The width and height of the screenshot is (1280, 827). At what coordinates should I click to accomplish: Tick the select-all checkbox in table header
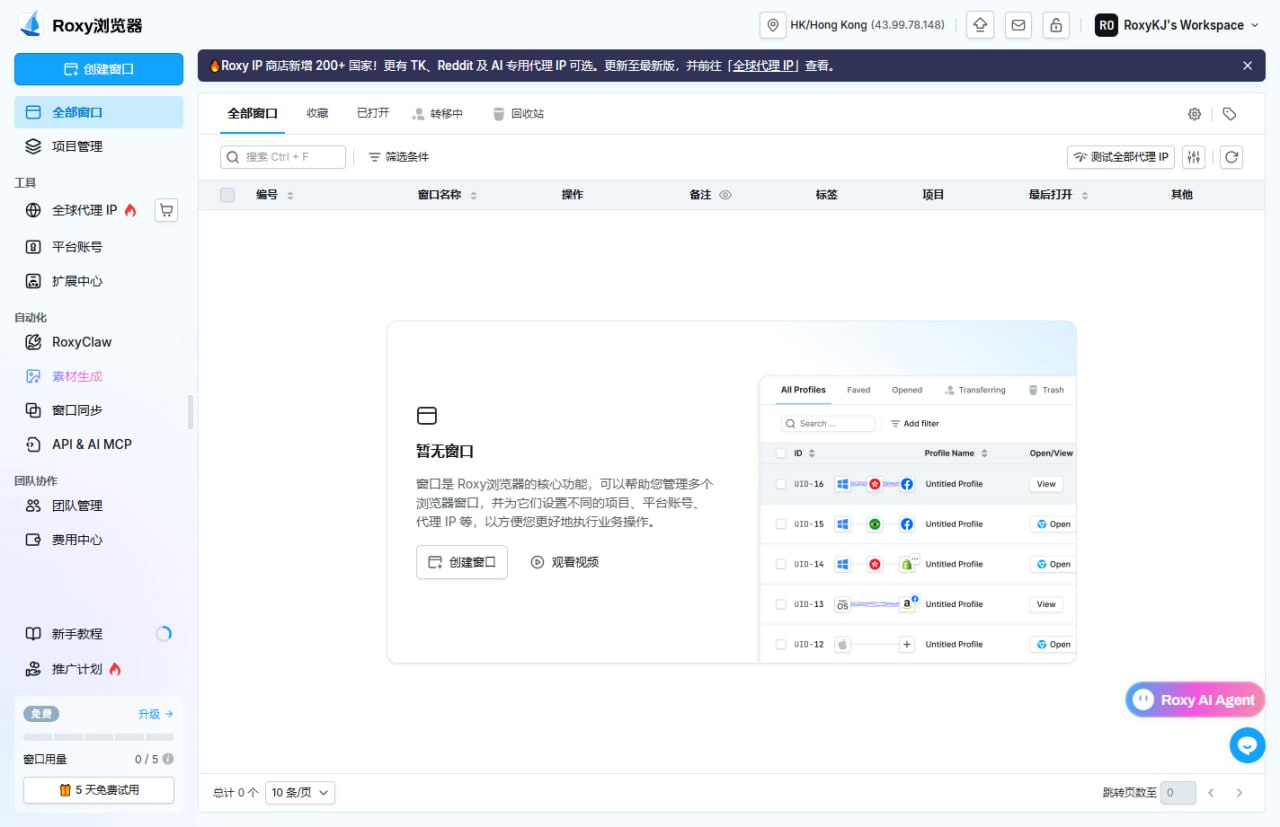[228, 195]
